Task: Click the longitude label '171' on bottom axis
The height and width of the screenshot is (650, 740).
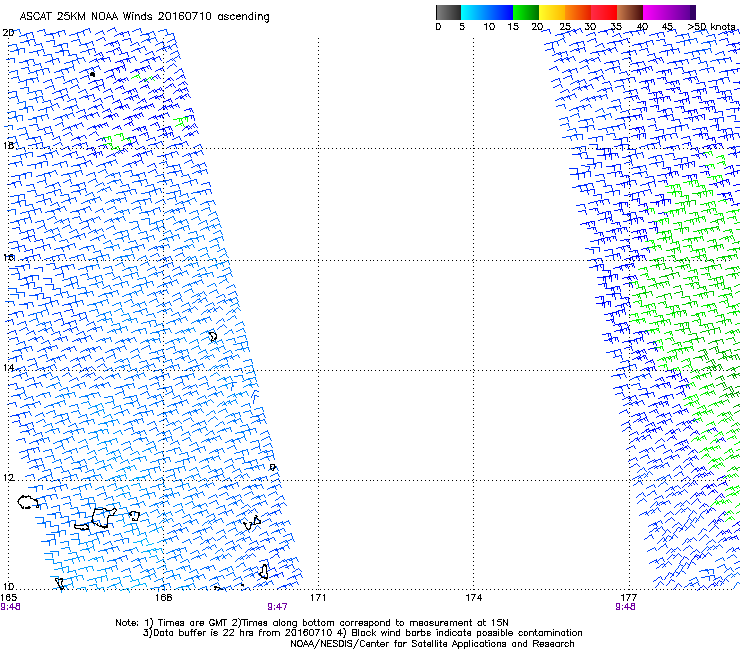Action: coord(319,598)
